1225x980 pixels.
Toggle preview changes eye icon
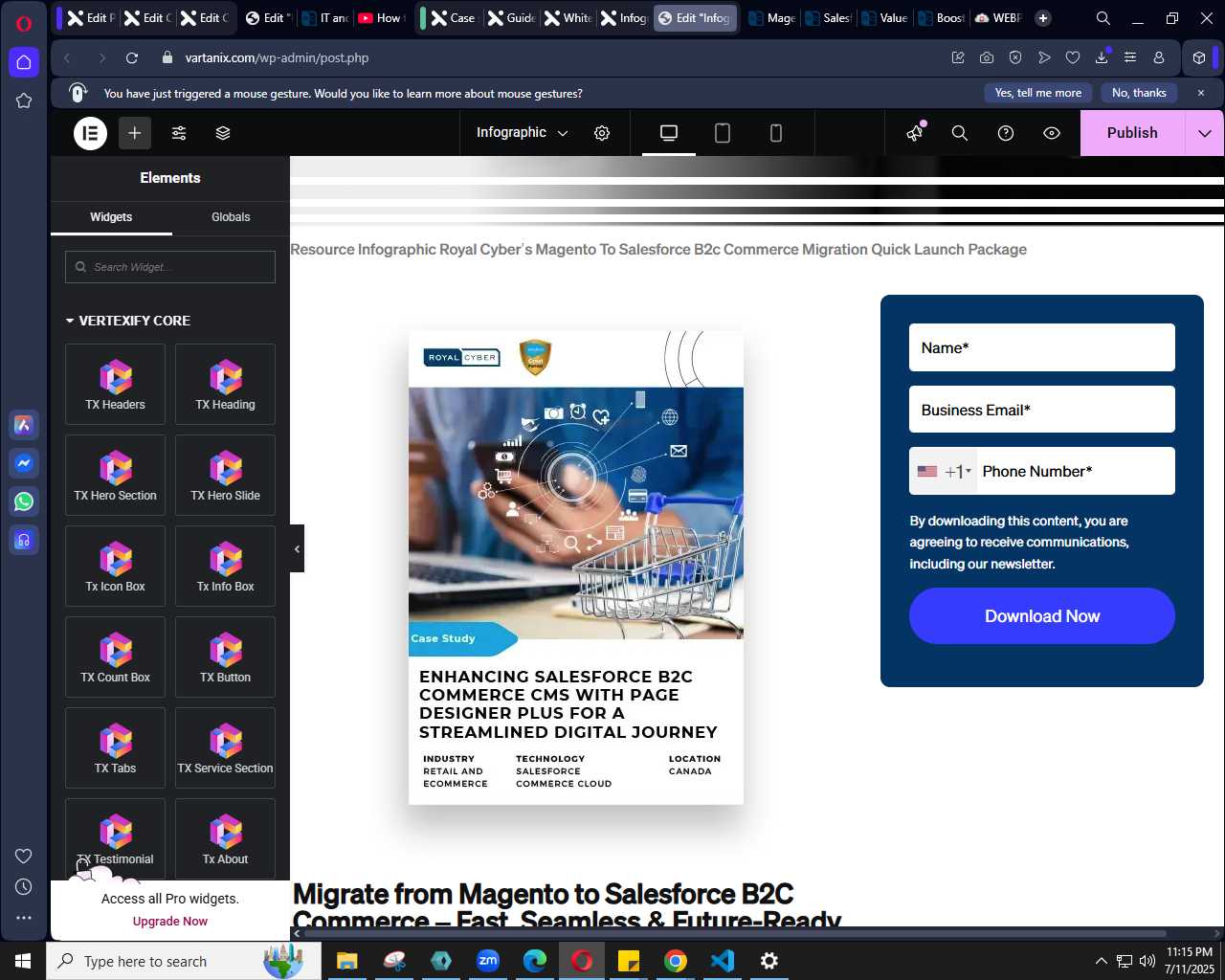pyautogui.click(x=1052, y=133)
